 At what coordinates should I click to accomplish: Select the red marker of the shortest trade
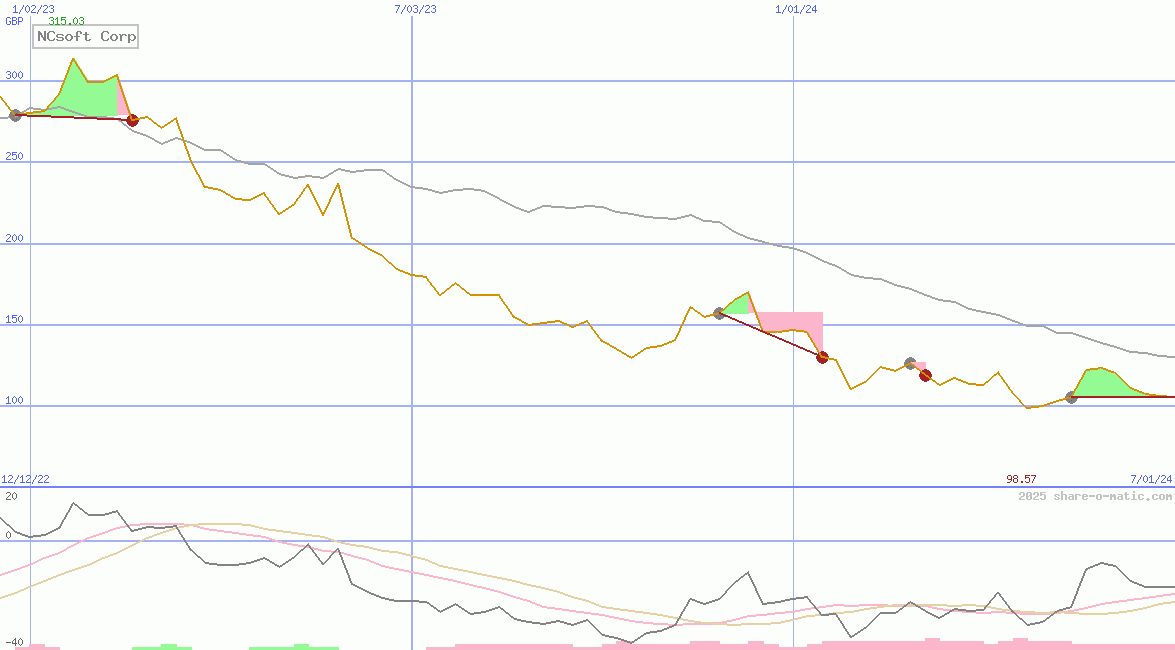point(925,375)
